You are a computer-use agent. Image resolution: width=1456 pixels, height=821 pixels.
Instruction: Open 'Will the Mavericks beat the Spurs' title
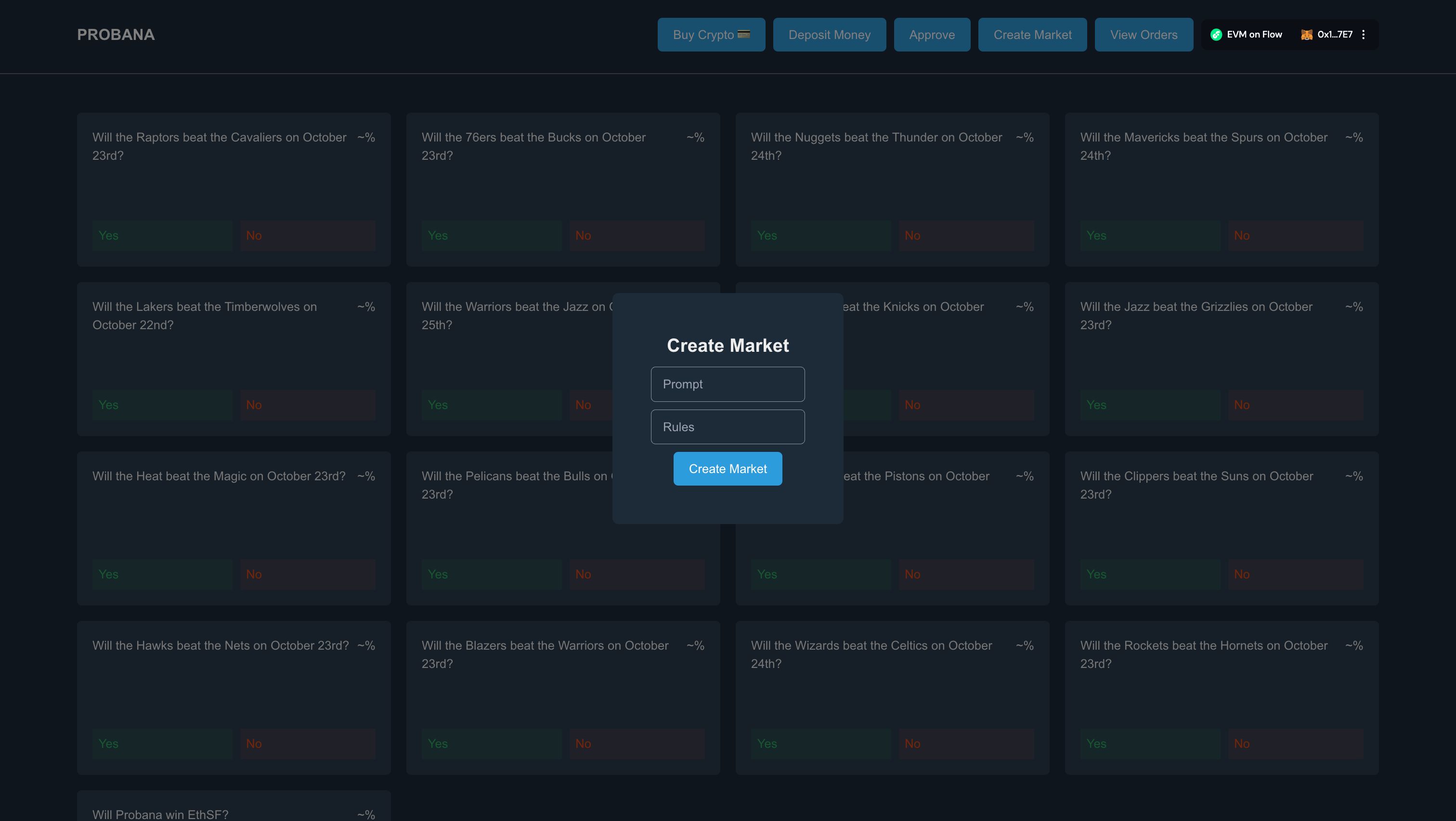1204,146
